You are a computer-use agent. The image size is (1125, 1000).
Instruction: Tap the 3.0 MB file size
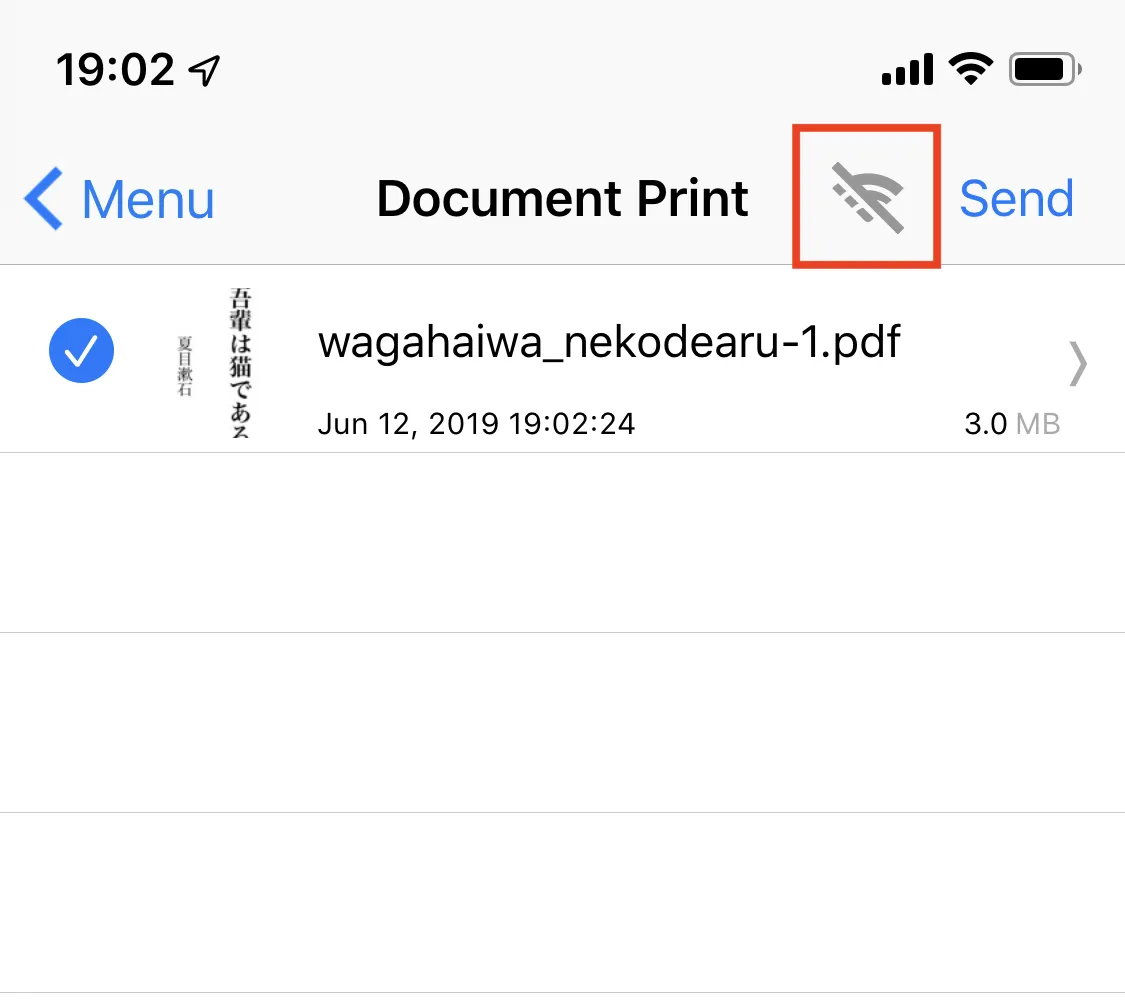coord(1011,424)
